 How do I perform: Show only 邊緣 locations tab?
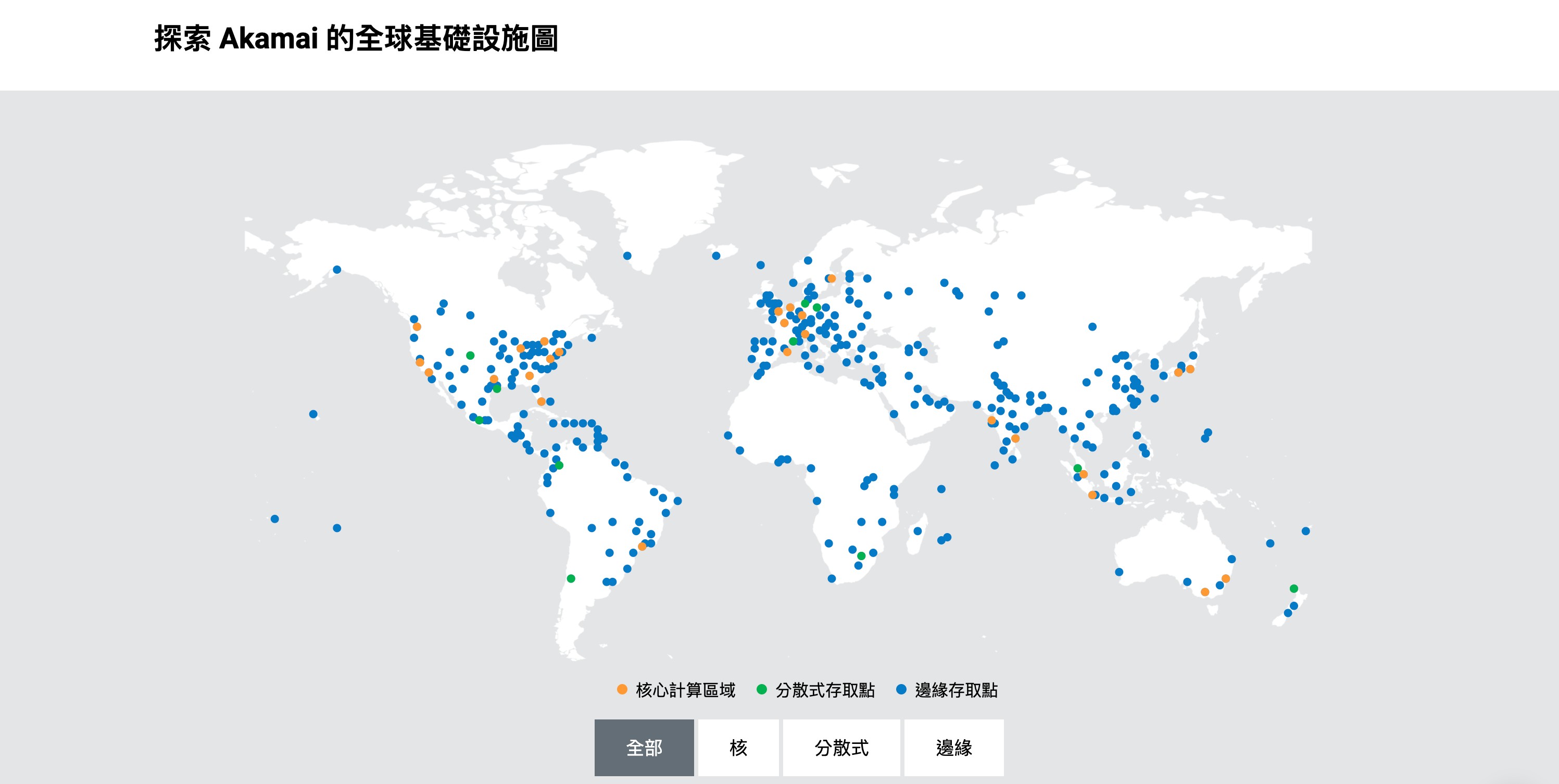click(954, 748)
